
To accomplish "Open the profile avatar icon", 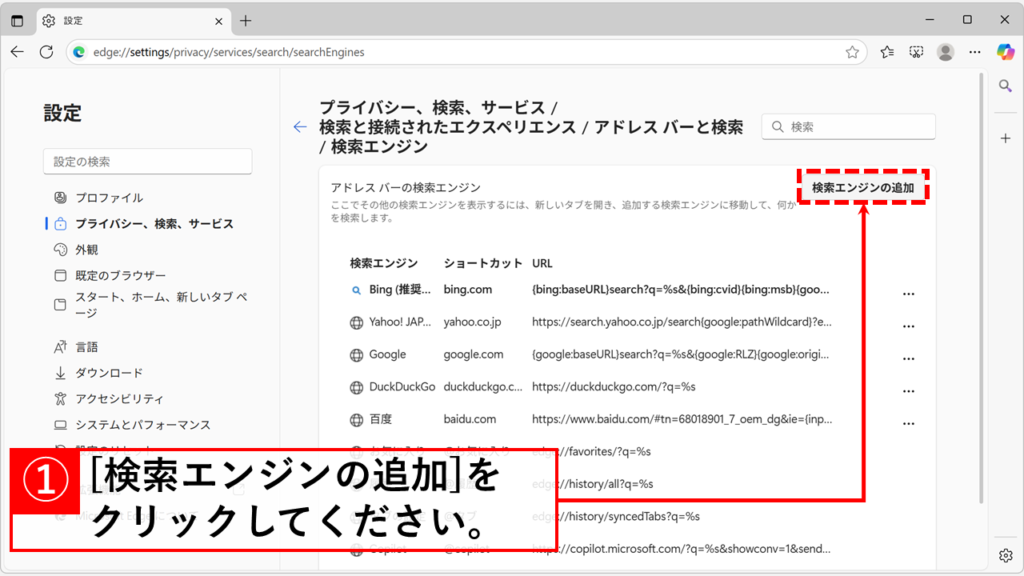I will [945, 52].
